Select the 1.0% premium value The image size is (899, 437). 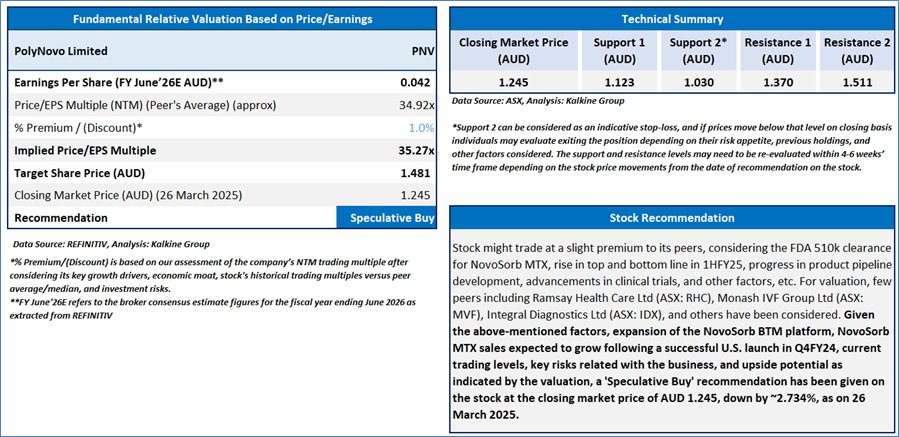tap(421, 128)
